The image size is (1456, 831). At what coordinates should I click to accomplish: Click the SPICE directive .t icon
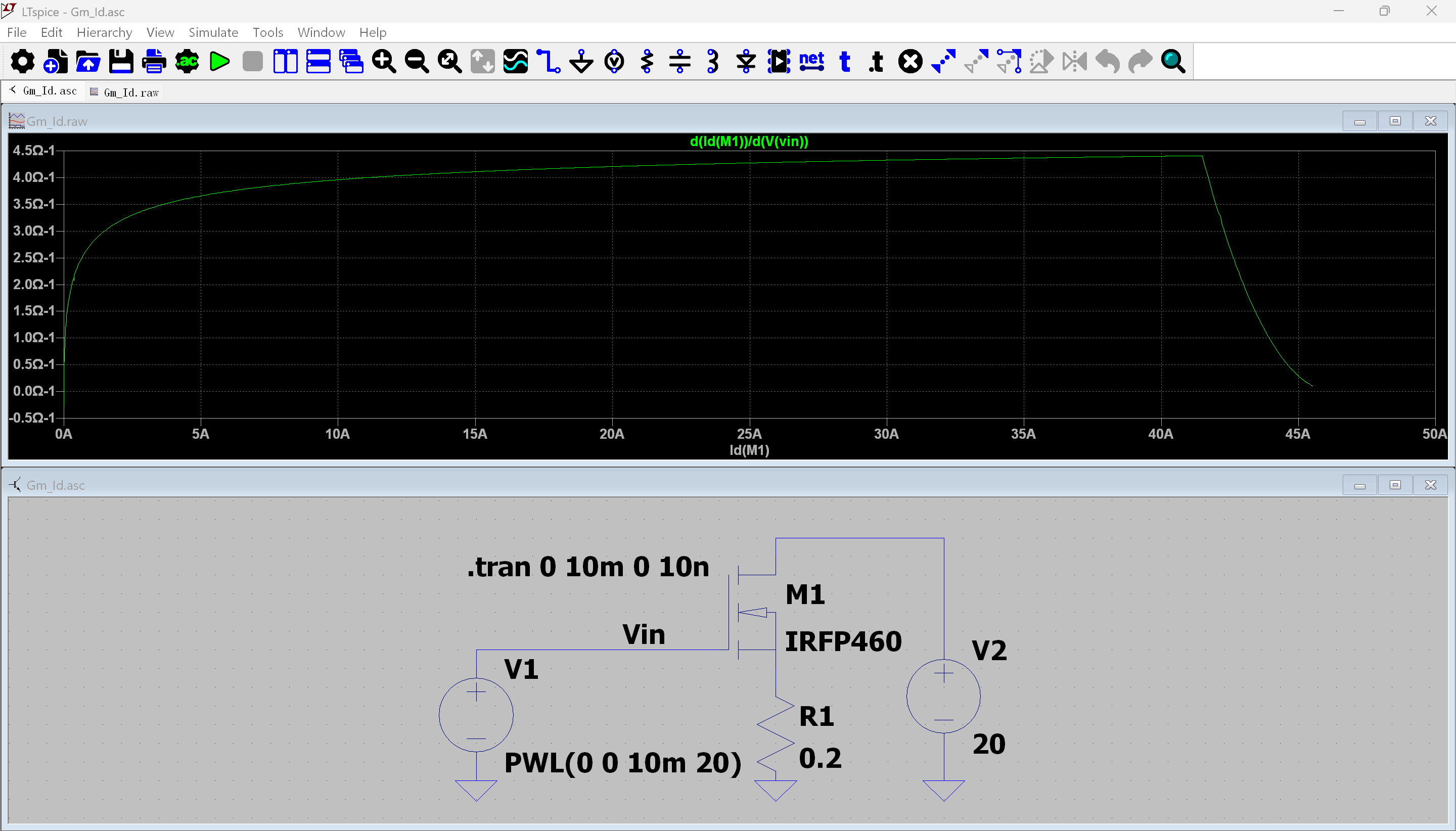click(877, 61)
